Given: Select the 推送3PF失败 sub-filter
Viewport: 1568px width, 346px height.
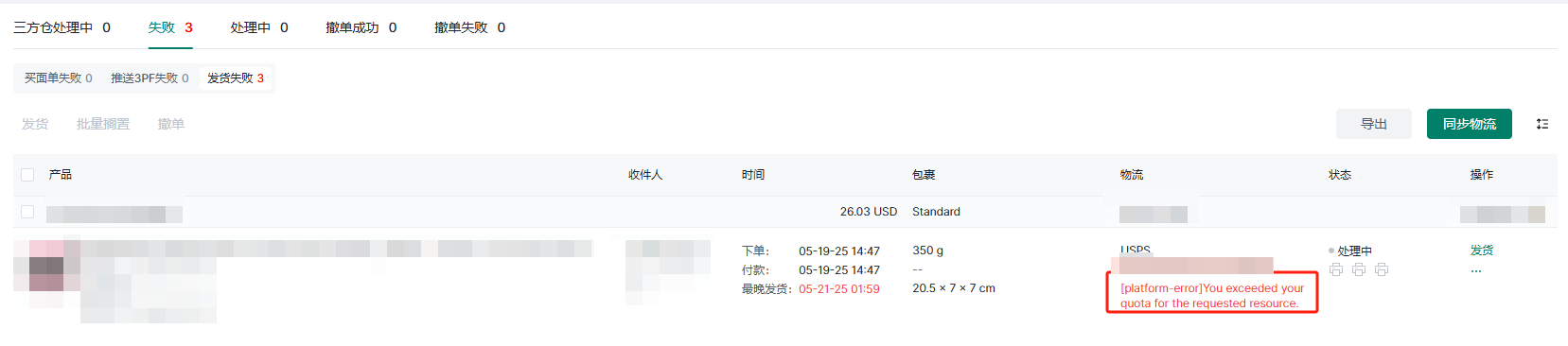Looking at the screenshot, I should coord(150,78).
